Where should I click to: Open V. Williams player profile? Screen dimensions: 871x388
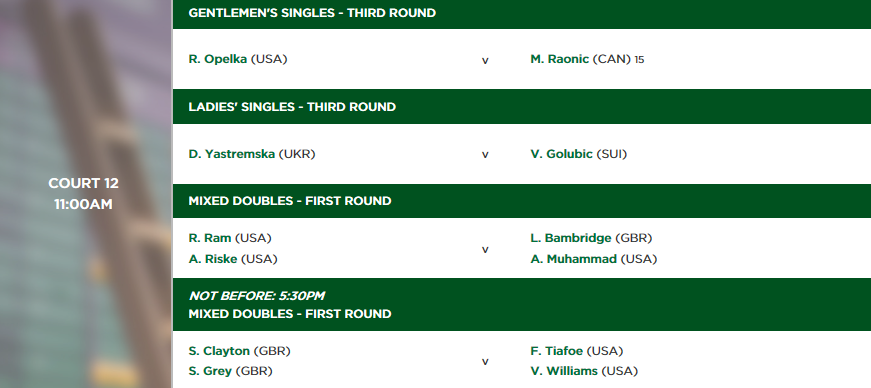point(564,371)
